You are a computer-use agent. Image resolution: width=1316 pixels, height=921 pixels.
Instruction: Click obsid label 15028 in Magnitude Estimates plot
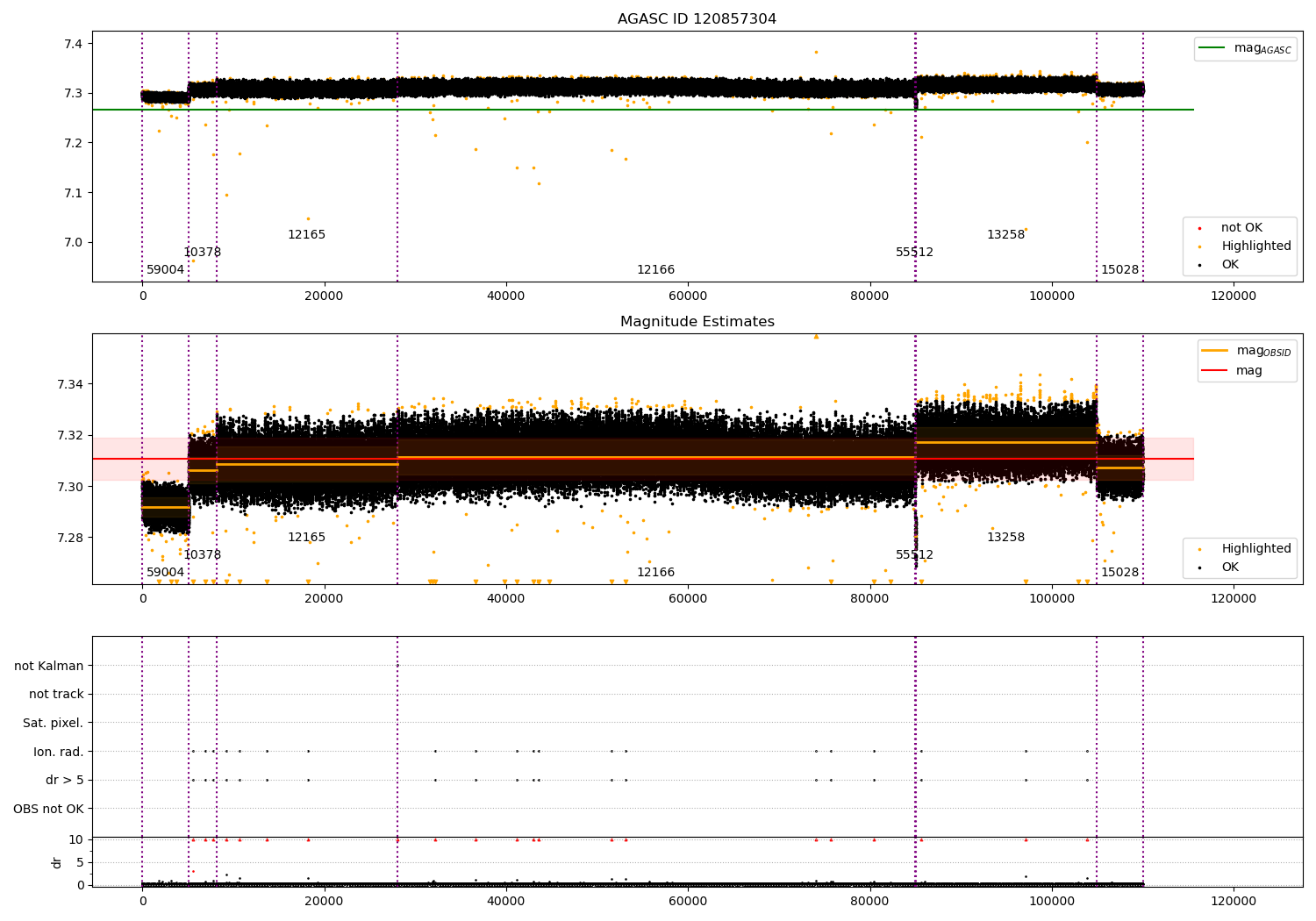point(1119,573)
